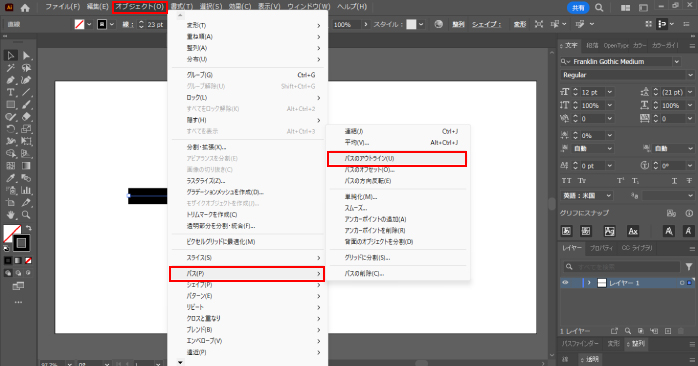This screenshot has height=366, width=698.
Task: Select the Curvature tool
Action: [26, 80]
